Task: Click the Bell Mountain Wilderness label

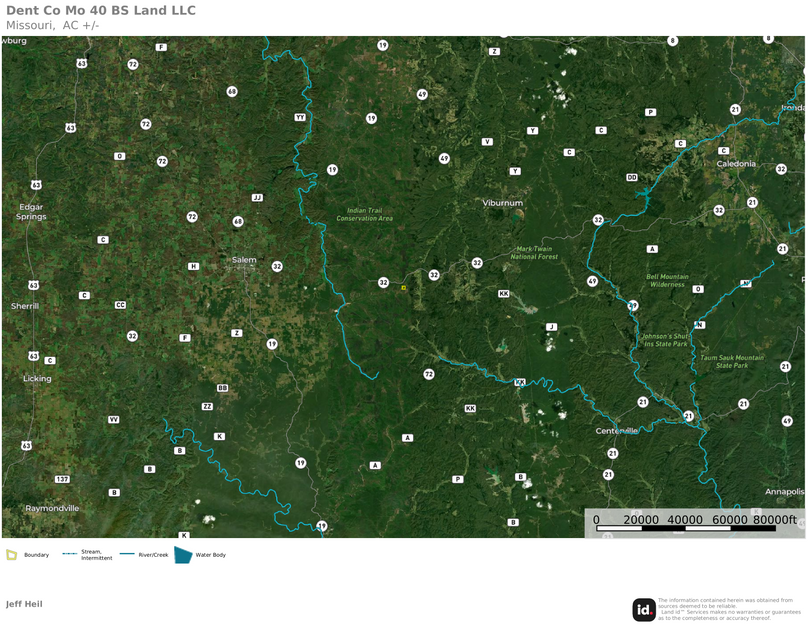Action: coord(667,280)
